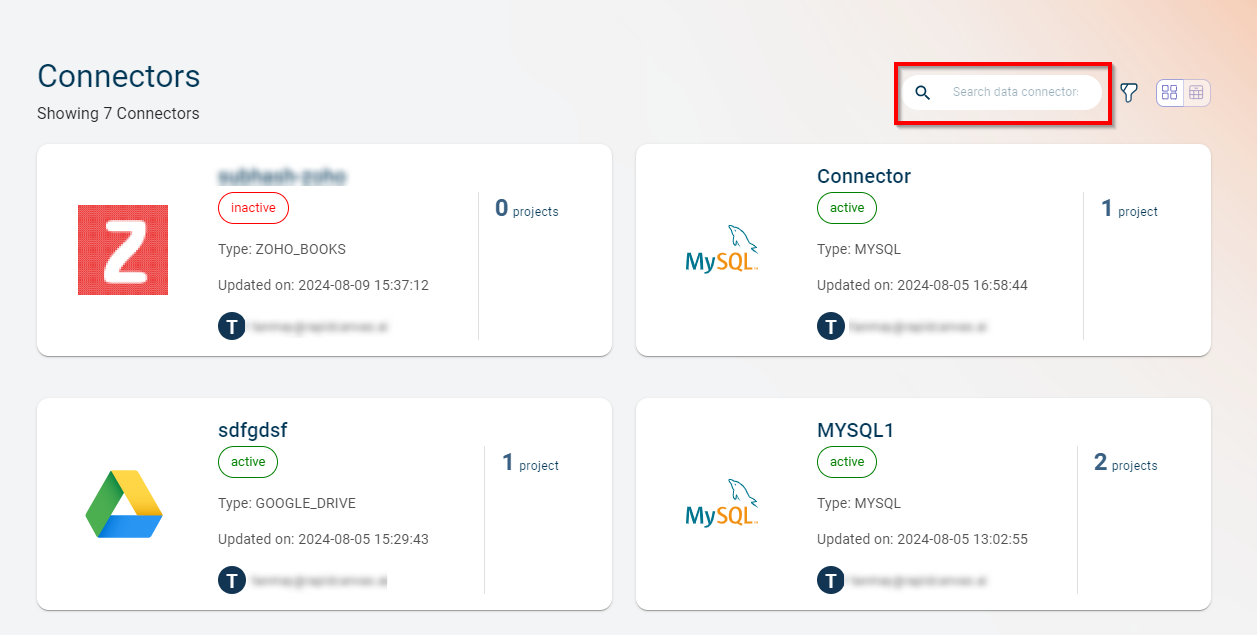Open the connector titled Connector
The image size is (1257, 635).
[x=864, y=176]
